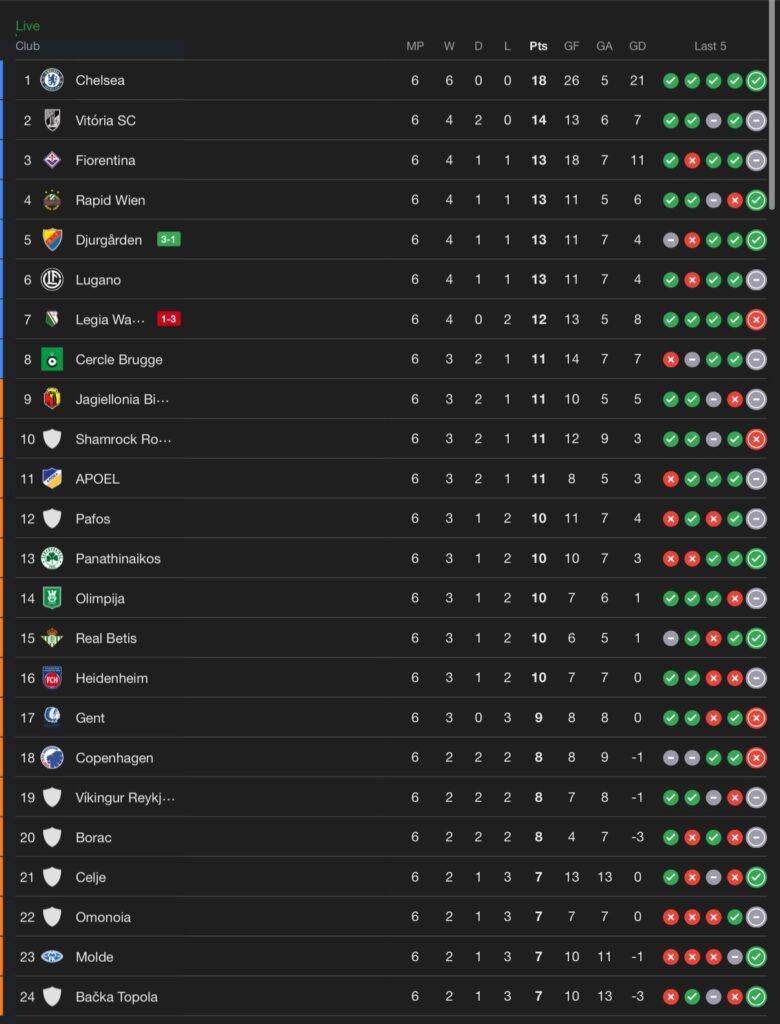Click Chelsea's most recent win result indicator
780x1024 pixels.
point(756,80)
